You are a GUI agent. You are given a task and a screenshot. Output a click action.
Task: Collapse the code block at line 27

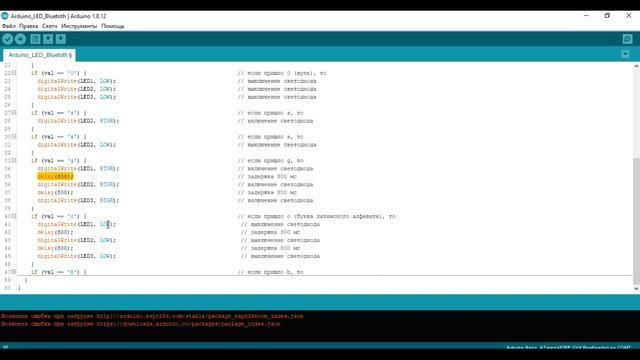[x=14, y=113]
